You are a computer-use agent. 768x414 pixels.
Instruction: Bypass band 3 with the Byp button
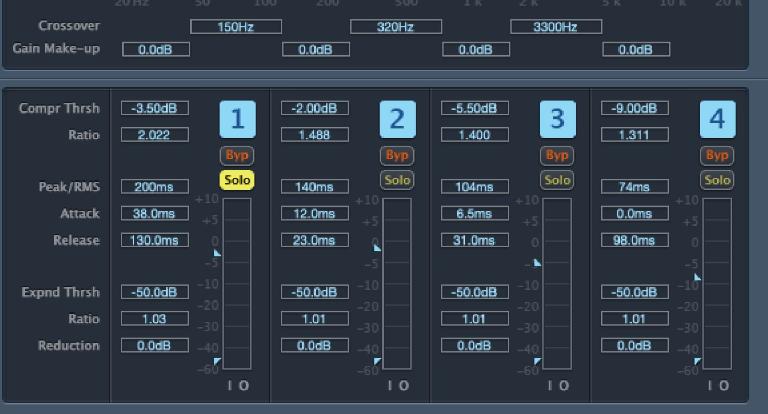(x=557, y=155)
